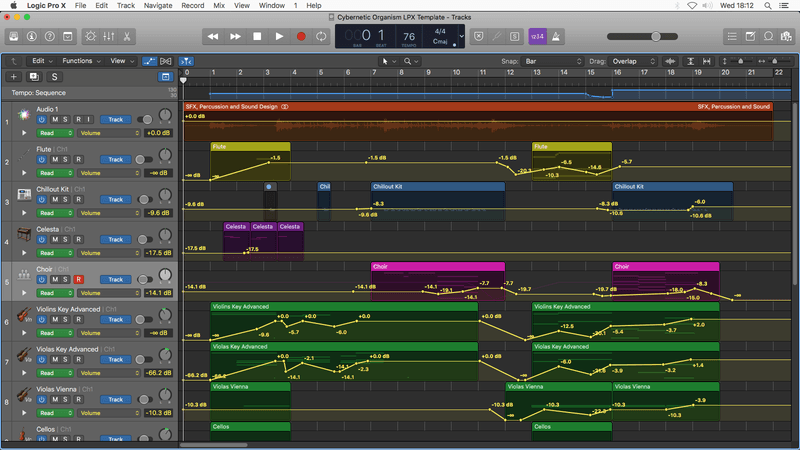Stop playback with Stop button
The width and height of the screenshot is (800, 450).
coord(257,36)
